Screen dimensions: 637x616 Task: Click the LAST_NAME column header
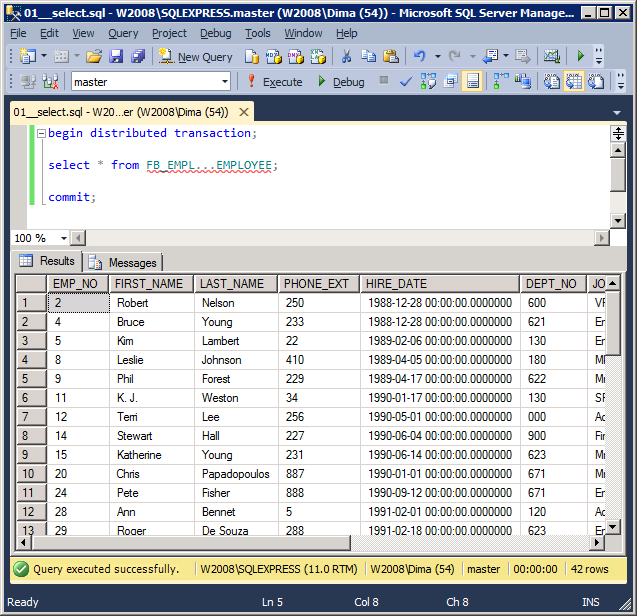pyautogui.click(x=236, y=284)
